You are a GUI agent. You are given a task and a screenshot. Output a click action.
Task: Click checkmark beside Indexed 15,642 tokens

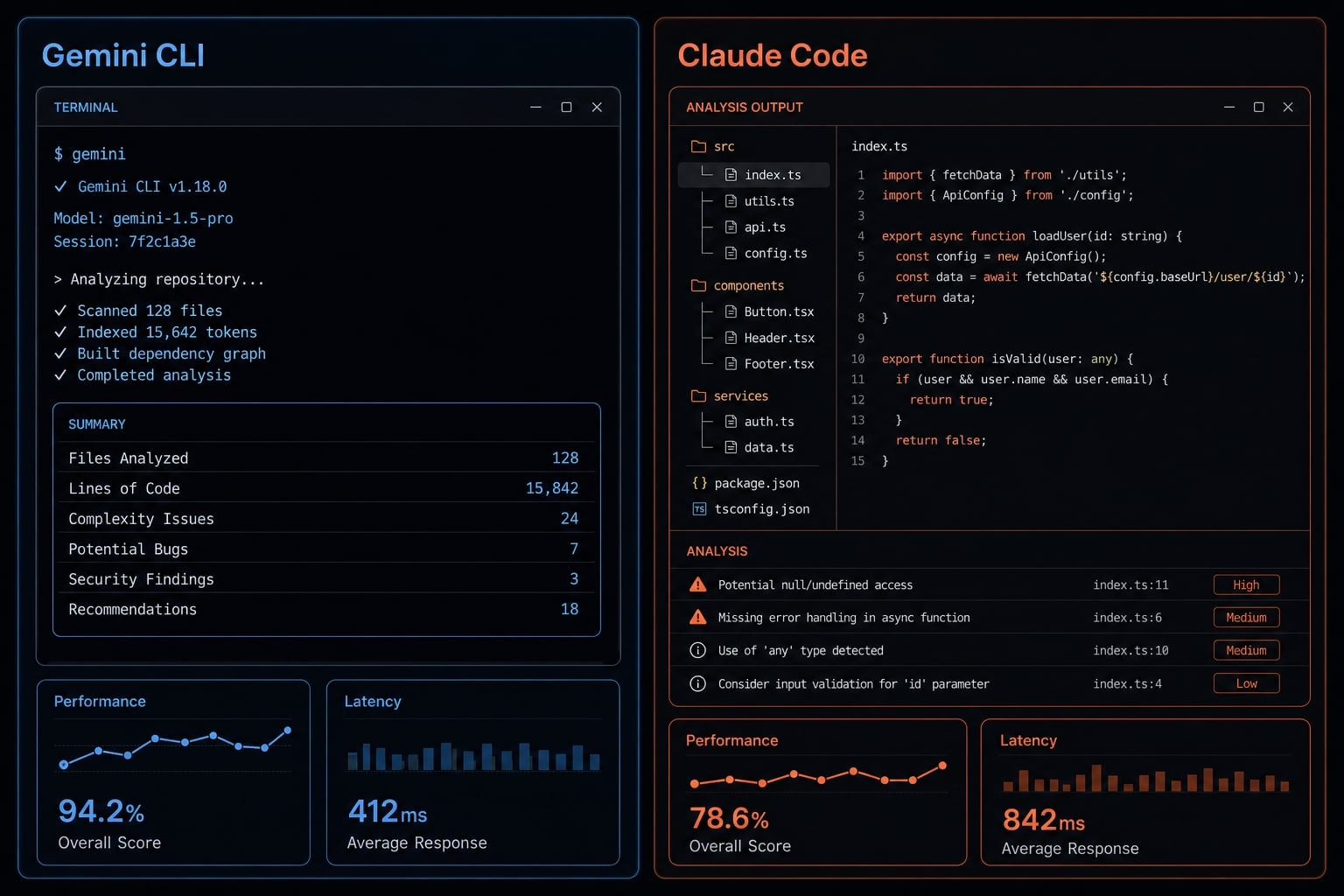tap(60, 332)
